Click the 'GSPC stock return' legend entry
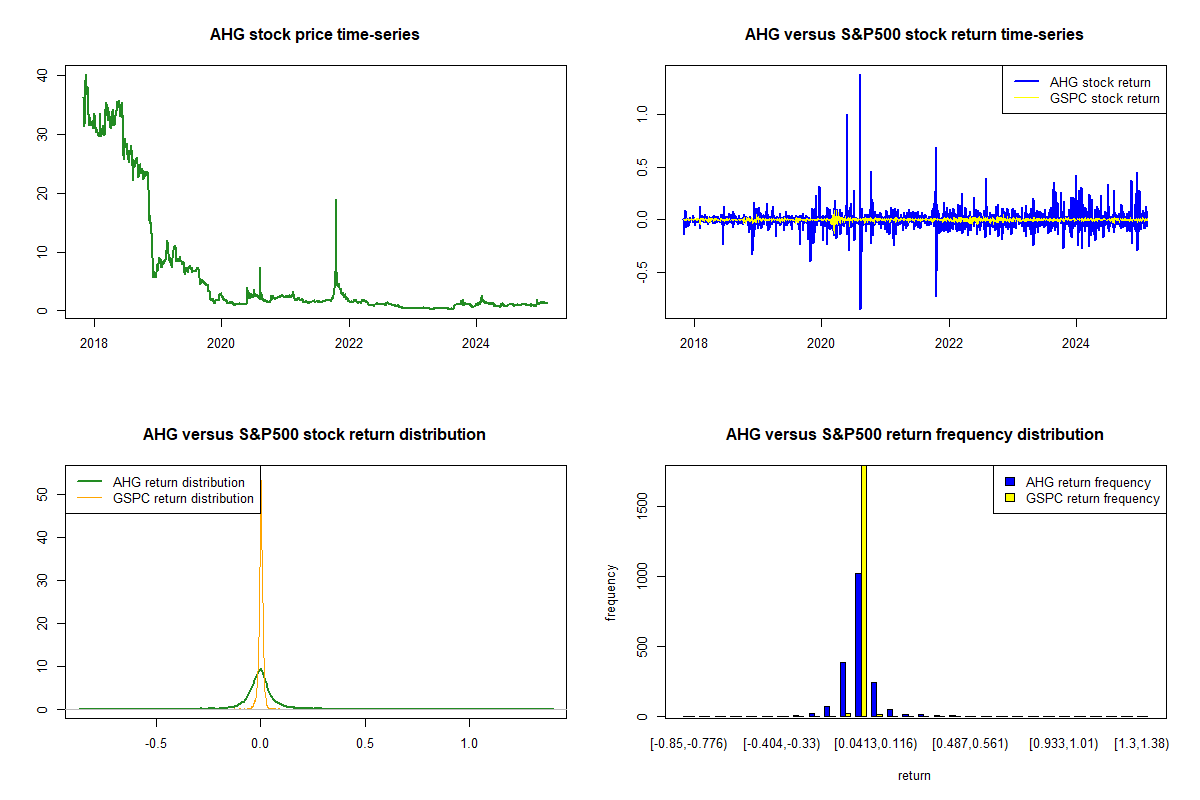The image size is (1200, 800). point(1105,98)
